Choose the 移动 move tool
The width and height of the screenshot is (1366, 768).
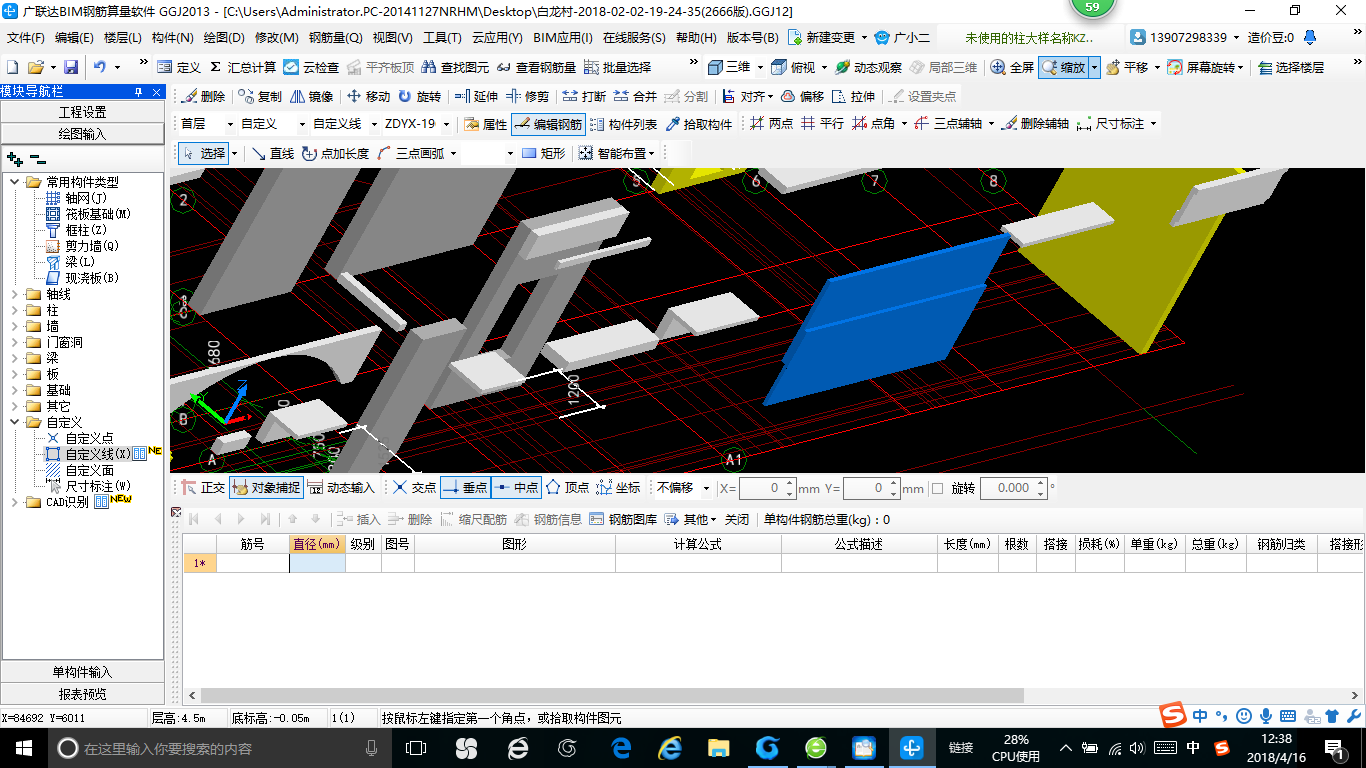coord(368,96)
